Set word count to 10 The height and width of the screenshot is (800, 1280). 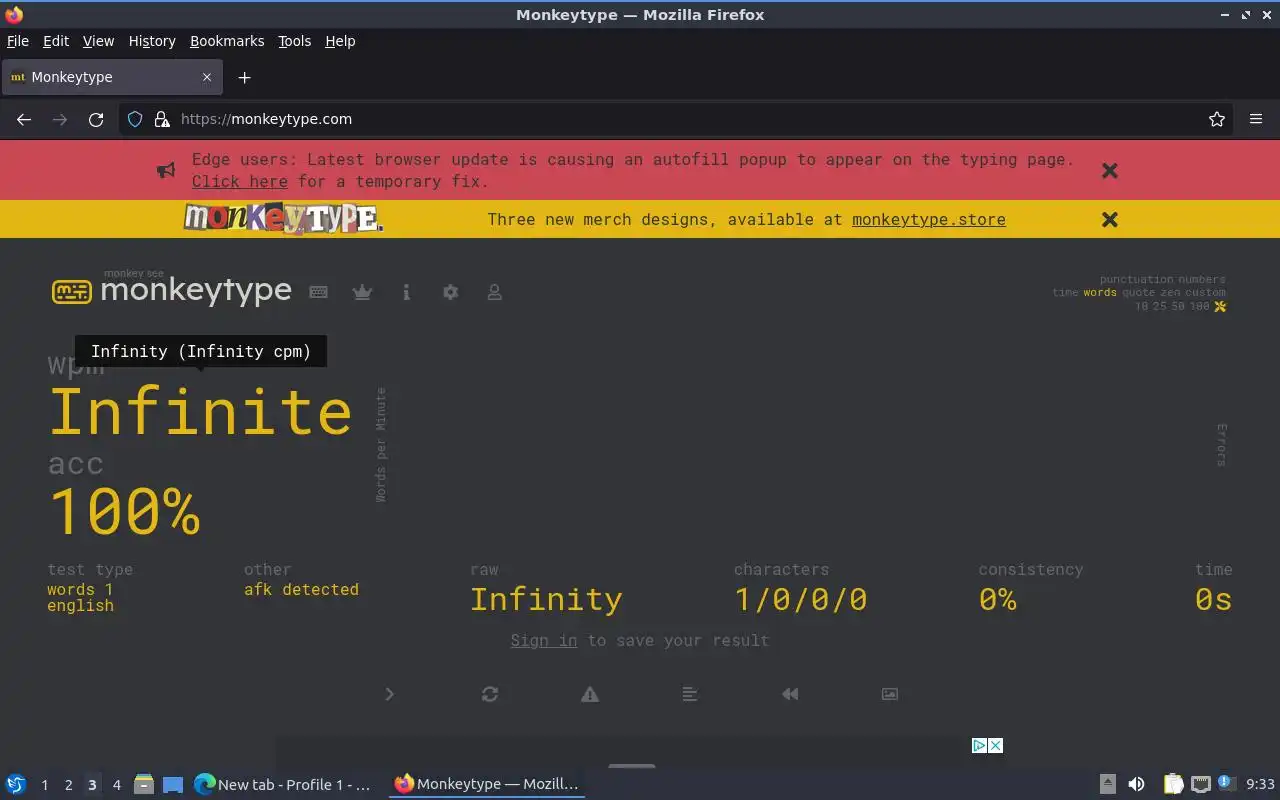tap(1142, 306)
